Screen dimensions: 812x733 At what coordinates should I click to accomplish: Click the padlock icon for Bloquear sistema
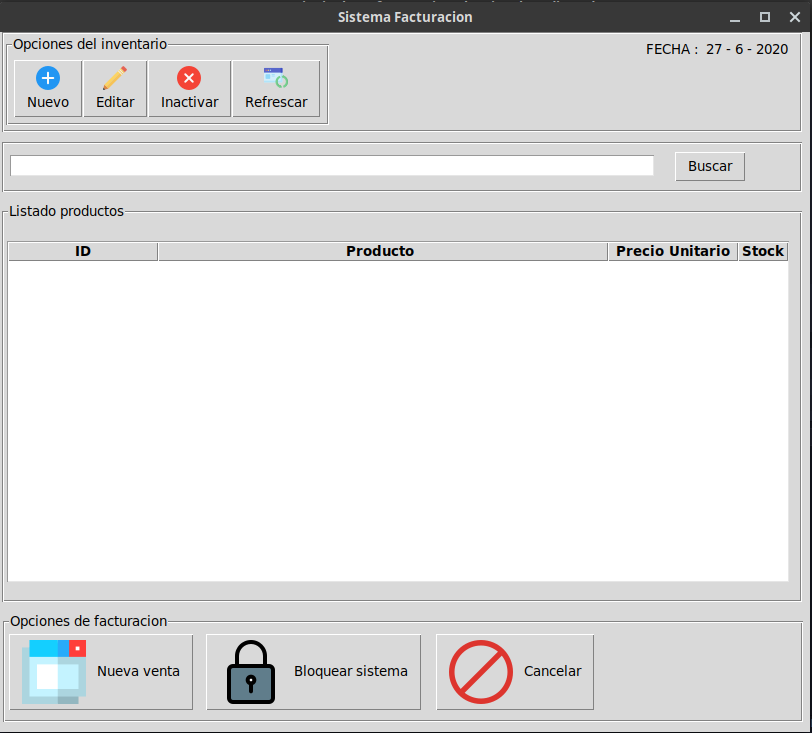[x=249, y=671]
